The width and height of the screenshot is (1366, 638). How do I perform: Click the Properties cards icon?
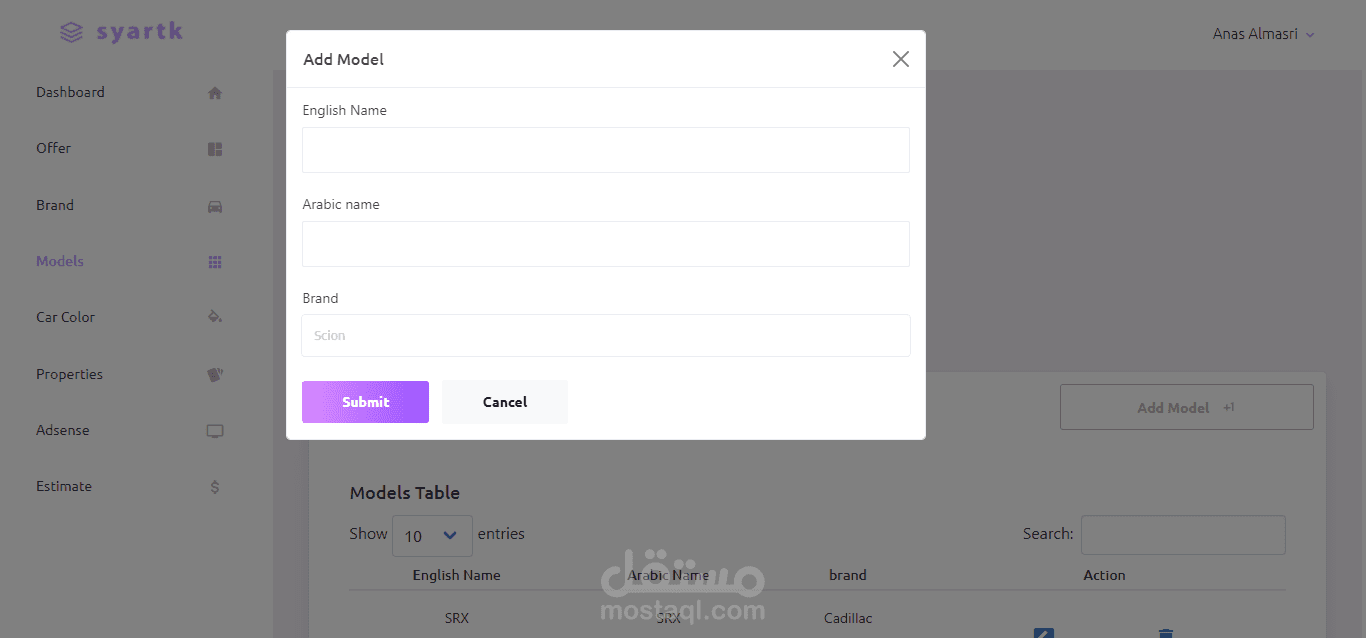[215, 374]
